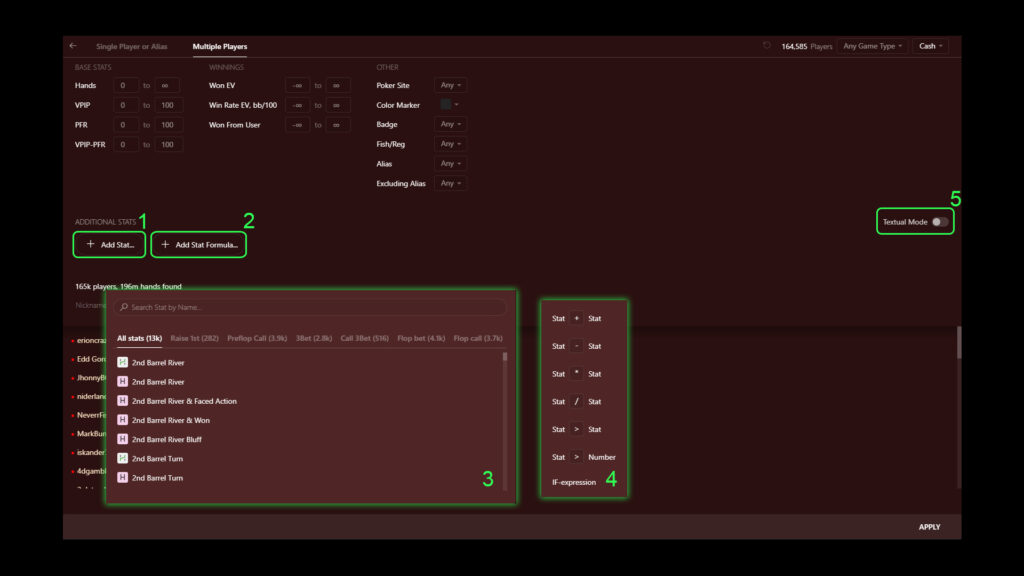Click the Add Stat Formula button
The image size is (1024, 576).
coord(199,245)
